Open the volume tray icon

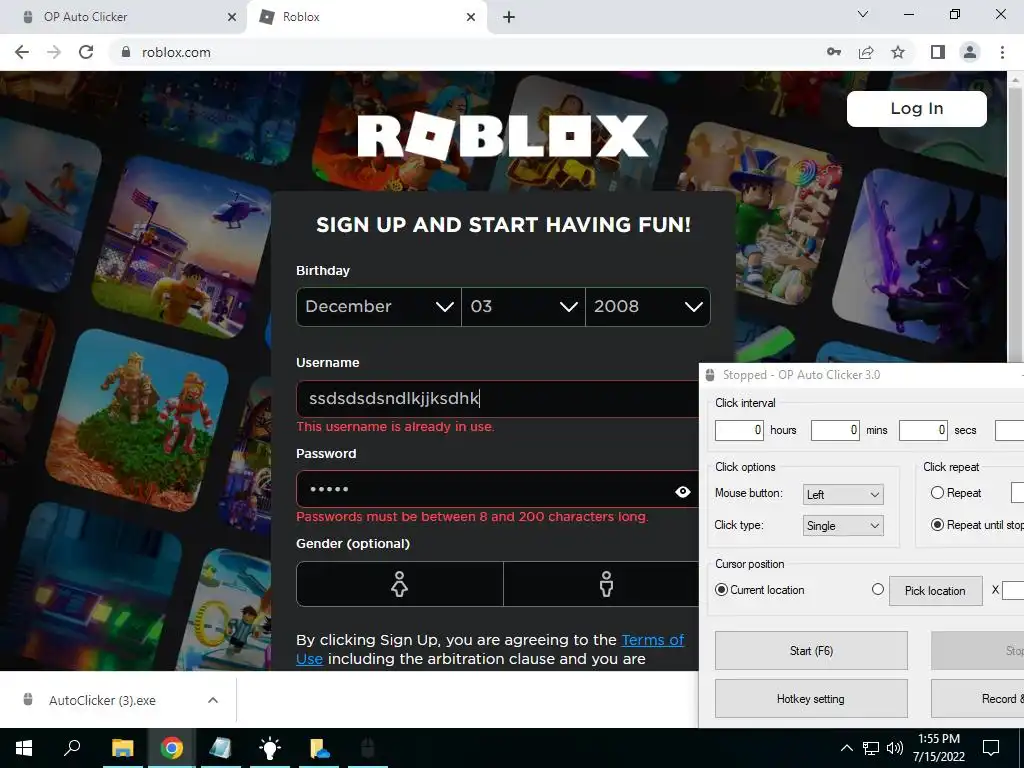click(x=894, y=748)
